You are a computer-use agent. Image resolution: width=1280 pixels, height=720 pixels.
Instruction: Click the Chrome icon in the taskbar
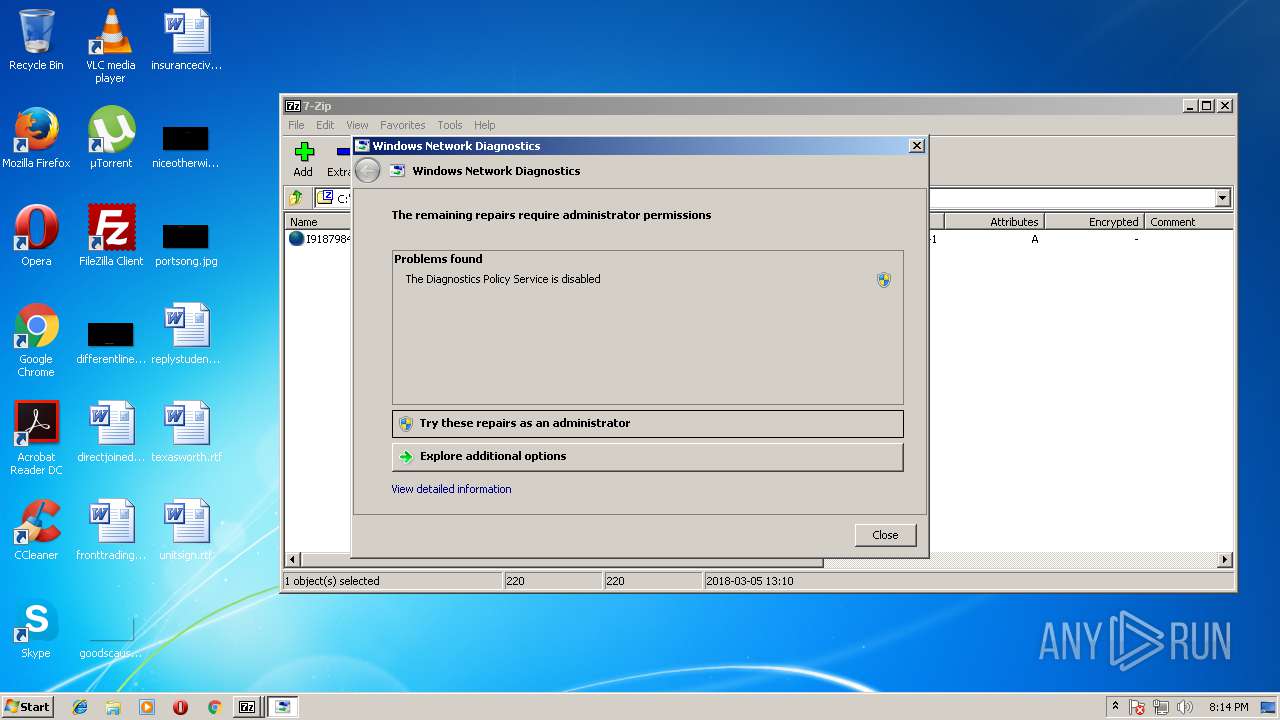pos(214,707)
